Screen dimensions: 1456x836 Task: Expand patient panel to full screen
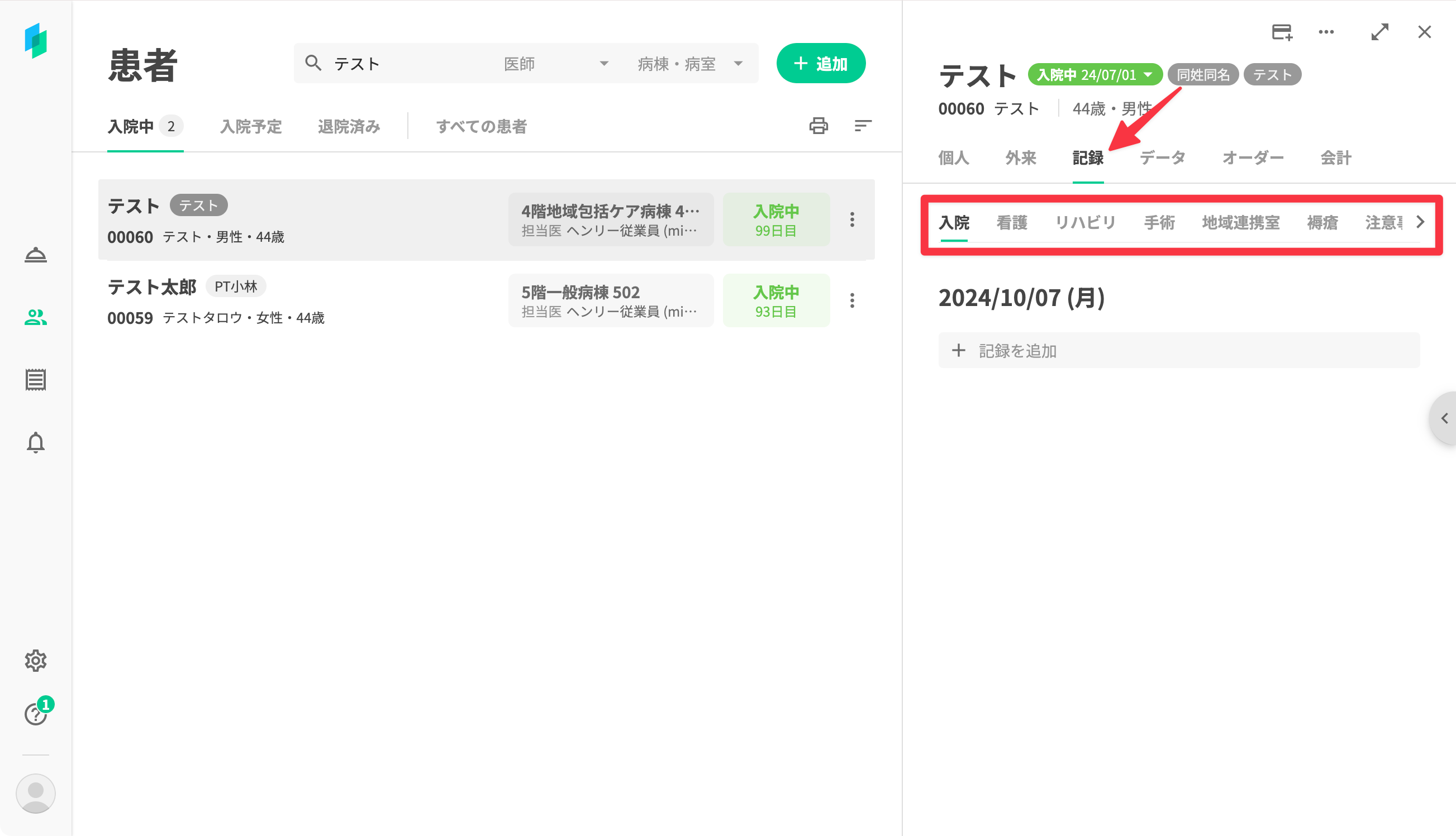[1379, 32]
